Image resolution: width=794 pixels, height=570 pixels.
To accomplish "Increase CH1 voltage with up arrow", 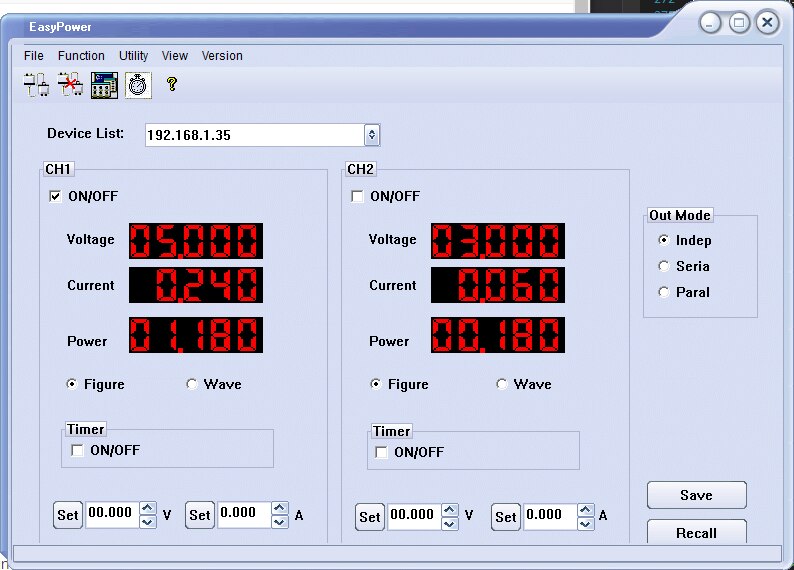I will coord(147,508).
